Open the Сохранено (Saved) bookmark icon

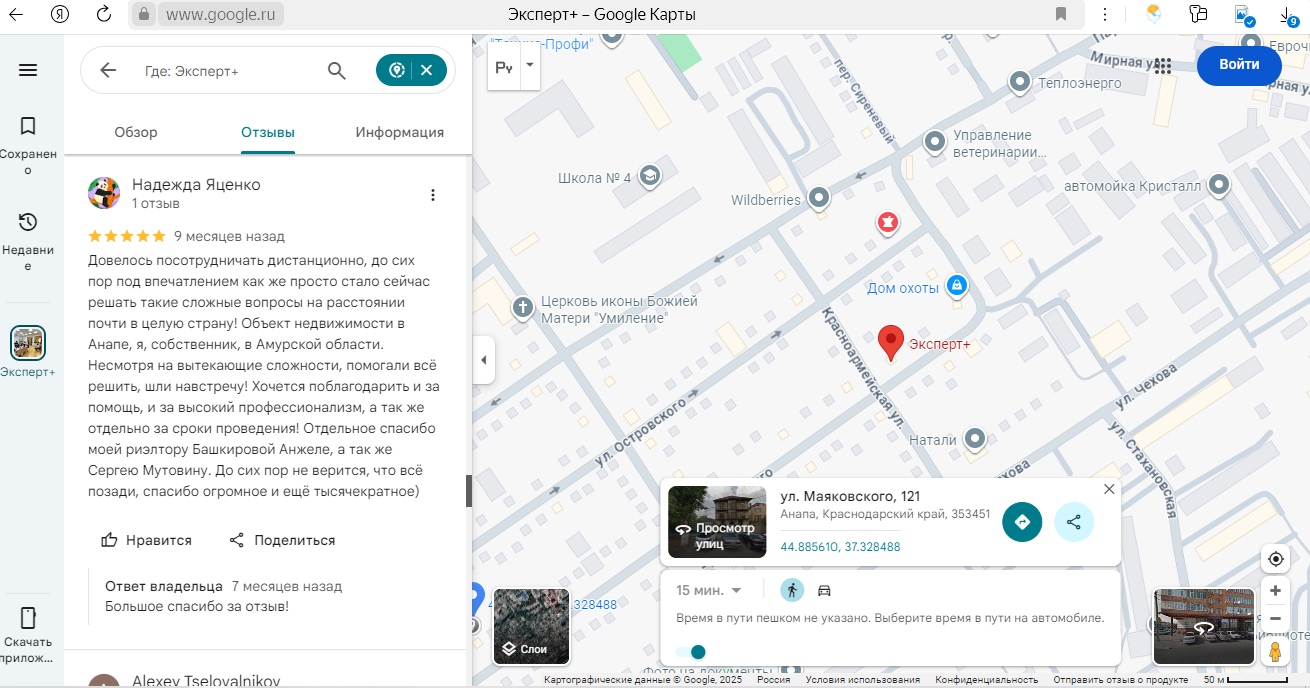point(28,127)
